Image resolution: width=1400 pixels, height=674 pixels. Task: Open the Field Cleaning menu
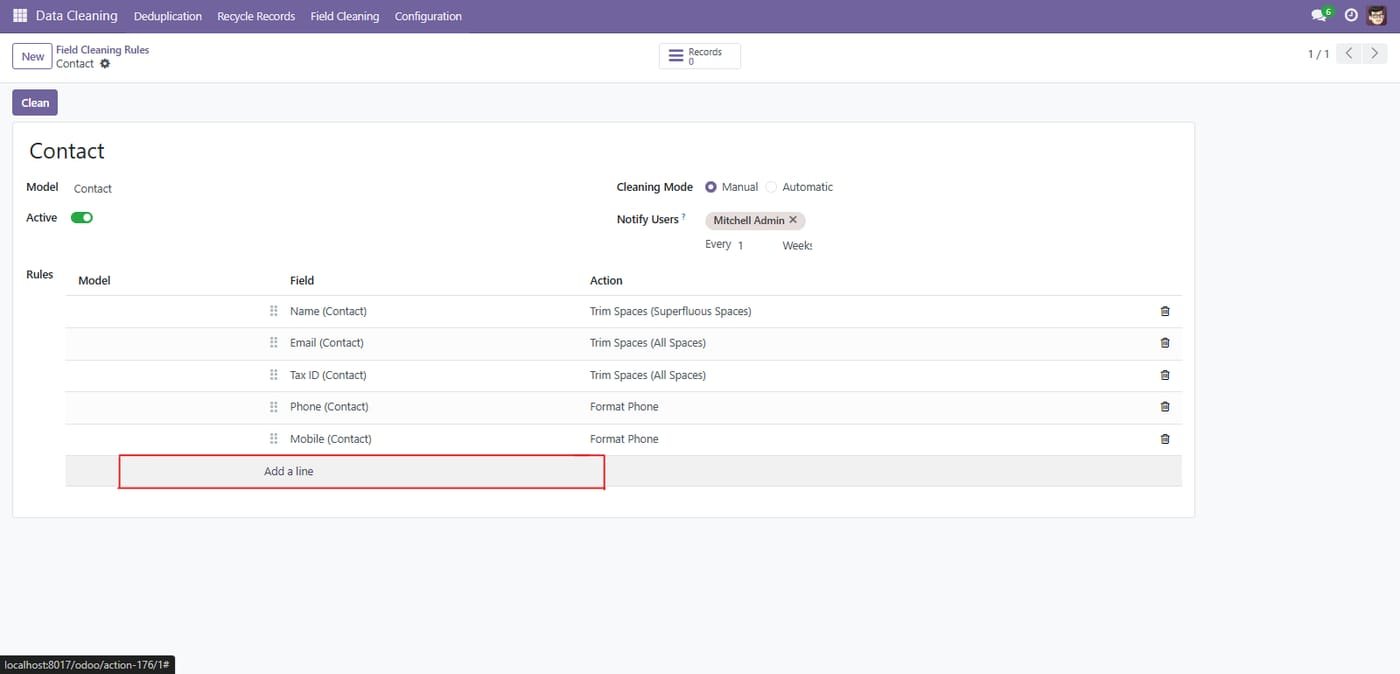click(x=345, y=16)
